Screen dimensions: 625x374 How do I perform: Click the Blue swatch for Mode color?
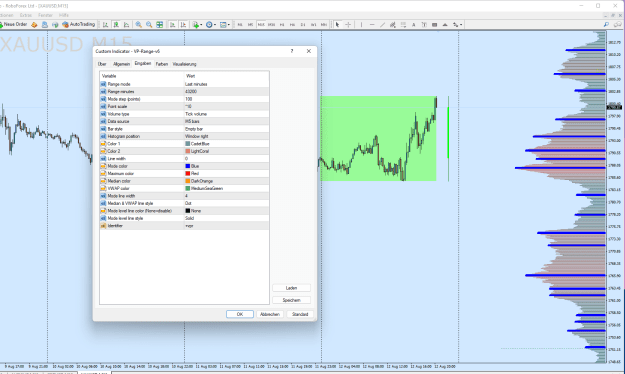[187, 166]
